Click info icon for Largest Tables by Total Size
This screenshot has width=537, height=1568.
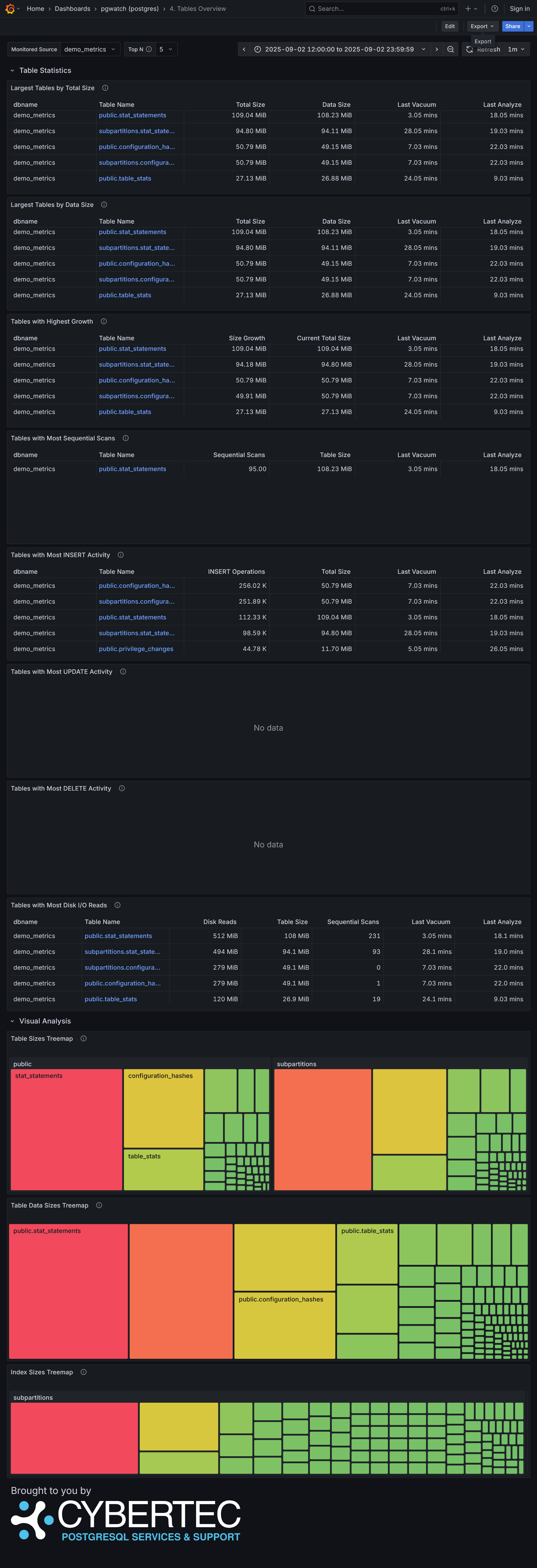click(105, 88)
